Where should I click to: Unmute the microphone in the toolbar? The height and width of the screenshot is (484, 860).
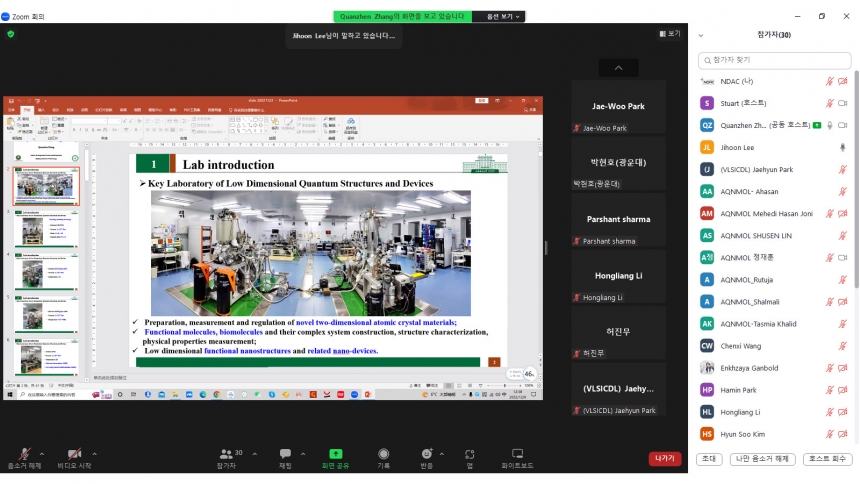pyautogui.click(x=24, y=454)
